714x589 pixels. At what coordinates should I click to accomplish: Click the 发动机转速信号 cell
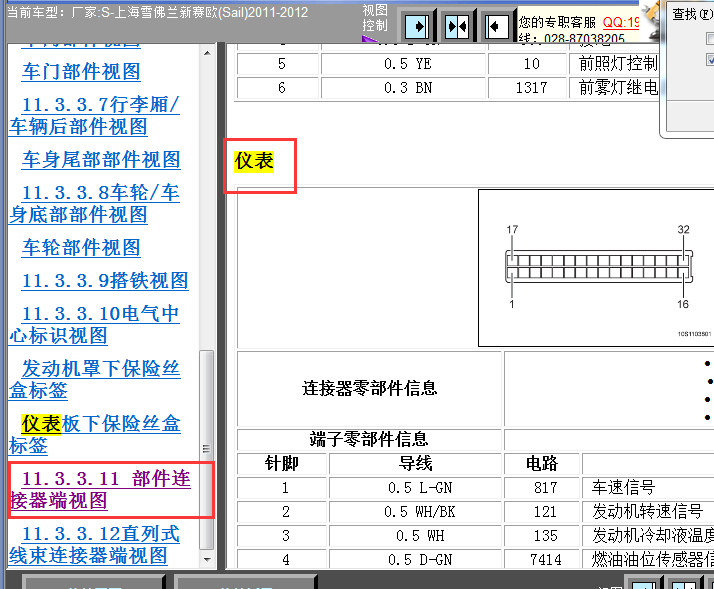(648, 512)
